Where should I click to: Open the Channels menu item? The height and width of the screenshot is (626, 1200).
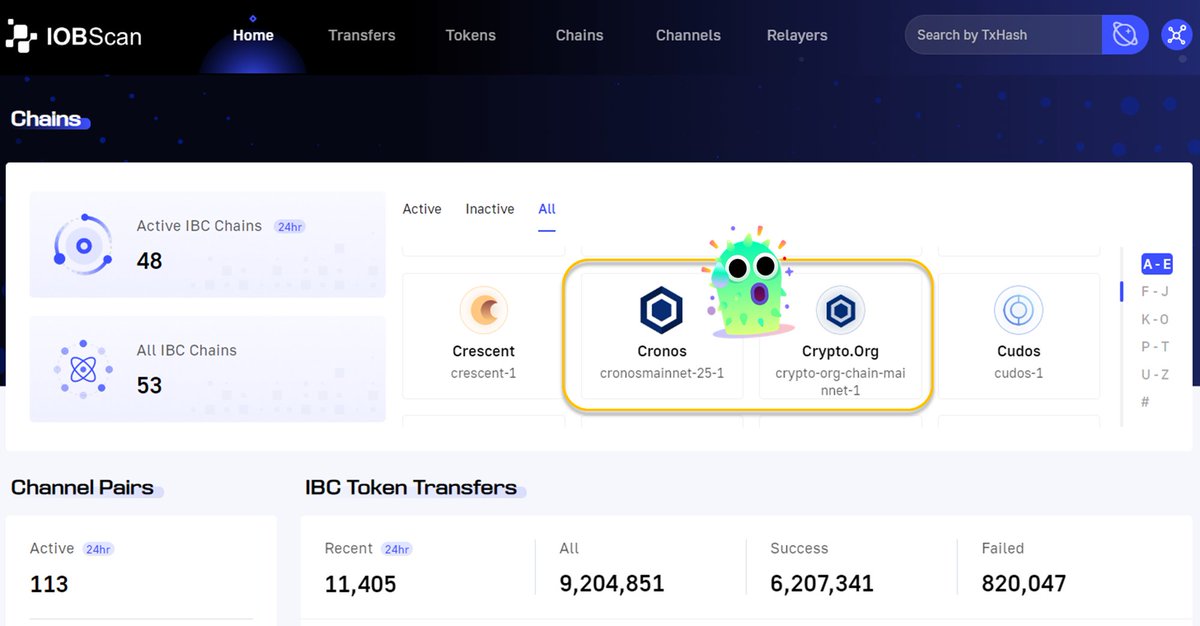688,35
